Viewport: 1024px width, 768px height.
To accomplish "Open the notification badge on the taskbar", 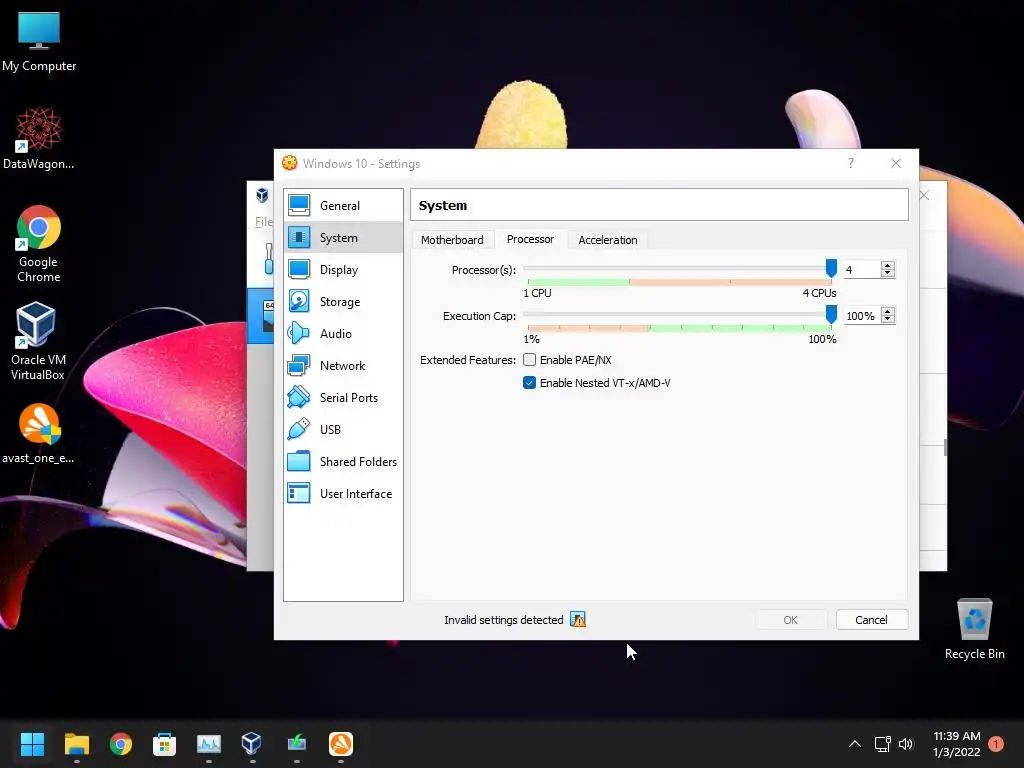I will click(x=996, y=744).
